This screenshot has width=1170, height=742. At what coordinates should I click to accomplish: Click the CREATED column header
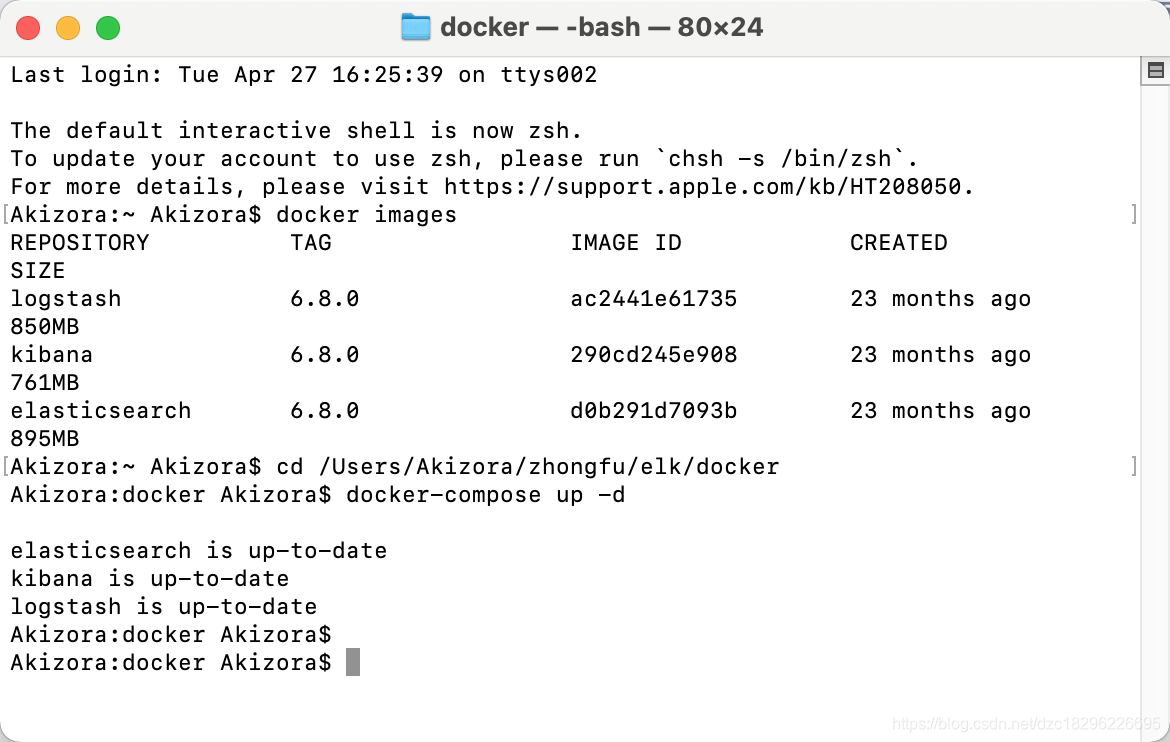click(x=898, y=243)
